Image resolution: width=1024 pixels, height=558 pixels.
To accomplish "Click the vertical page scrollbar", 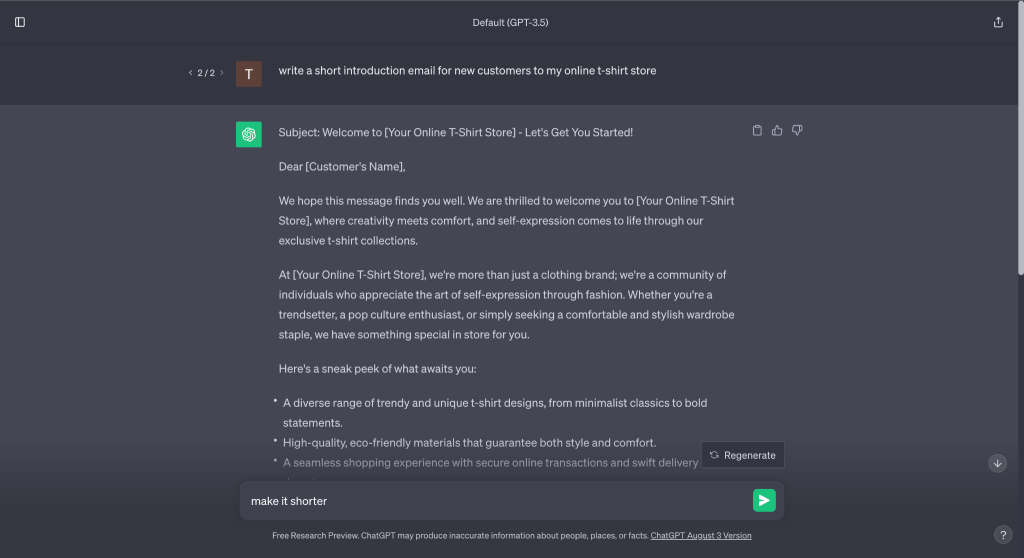I will [1019, 140].
